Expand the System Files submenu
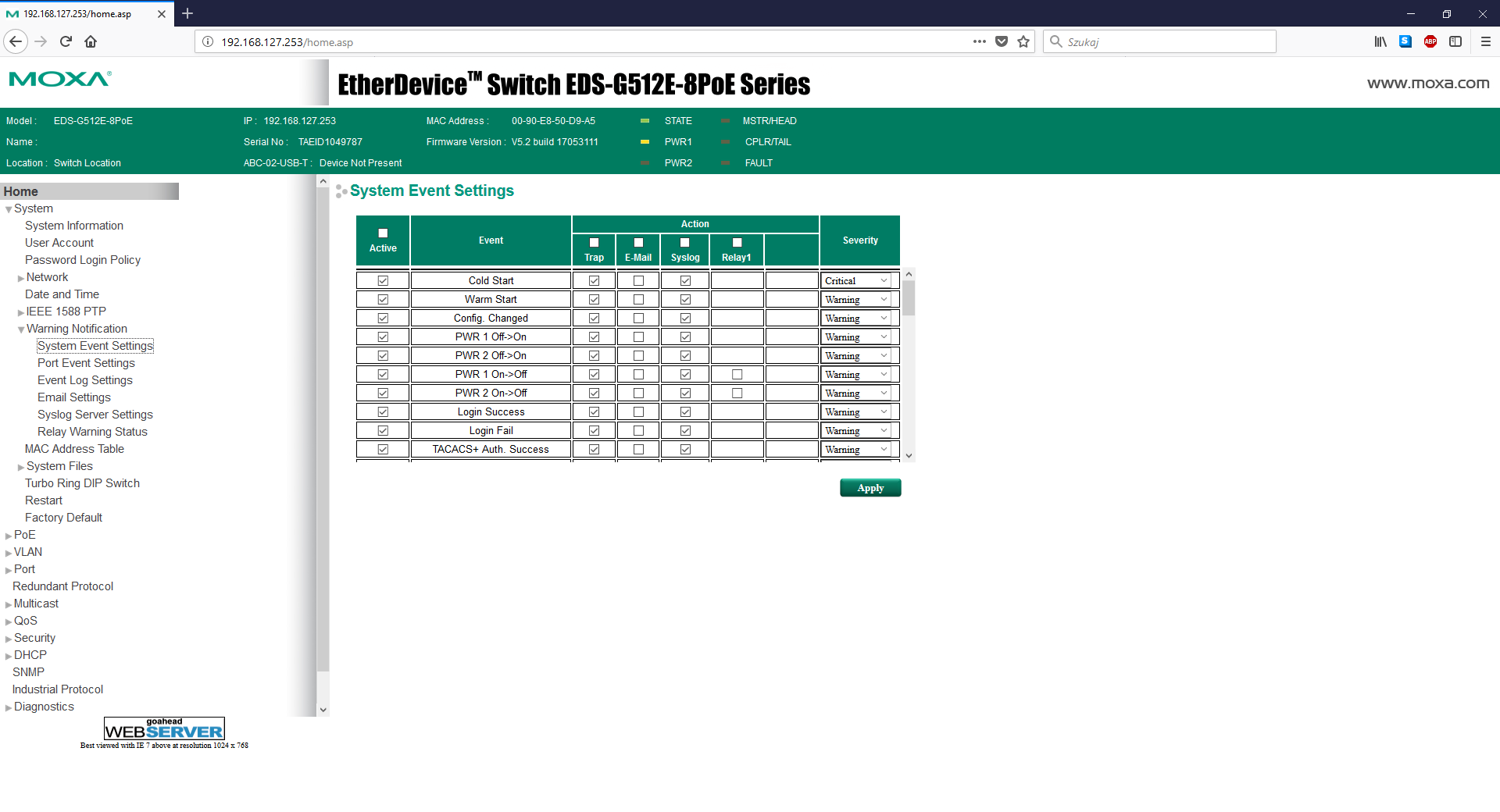This screenshot has height=812, width=1500. 21,467
